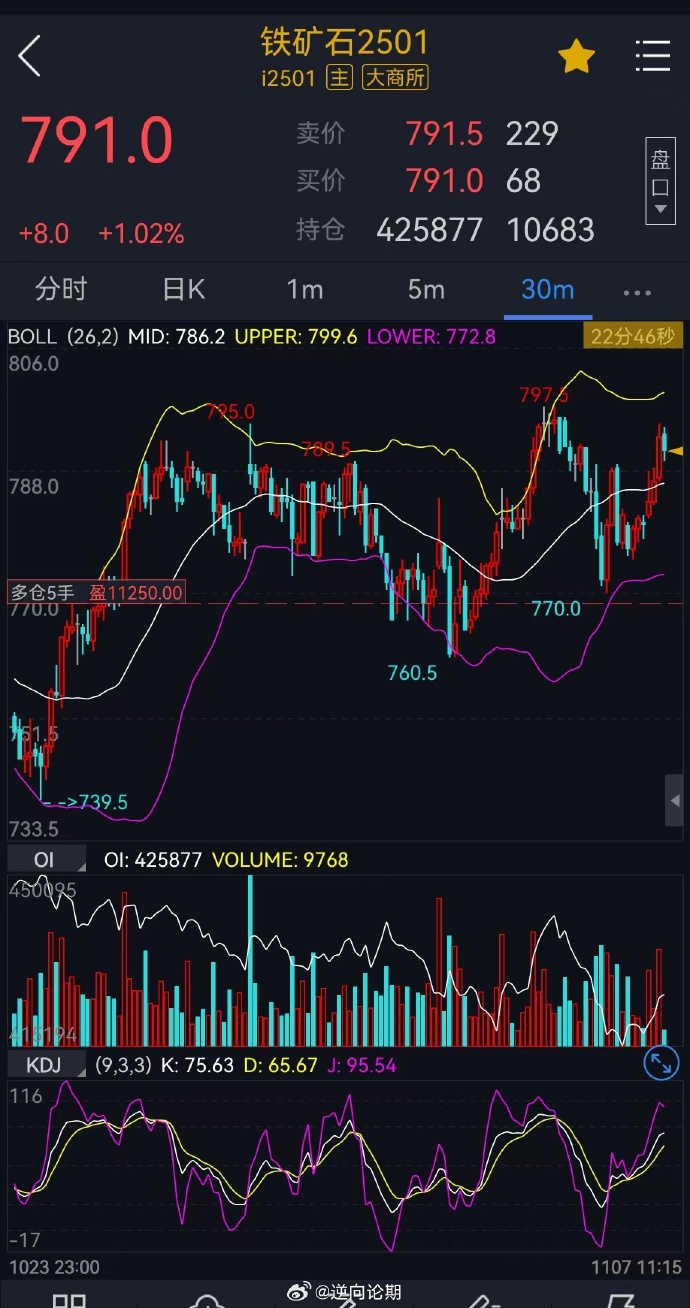Tap the 大商所 exchange tag
This screenshot has width=690, height=1308.
click(x=395, y=78)
